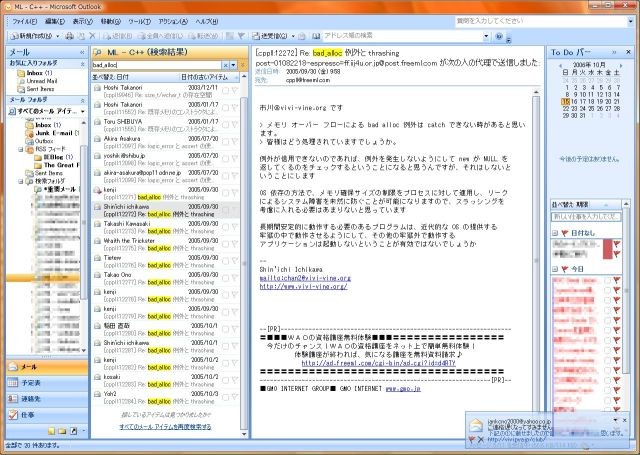
Task: Click the message list vertical scrollbar
Action: pos(244,261)
